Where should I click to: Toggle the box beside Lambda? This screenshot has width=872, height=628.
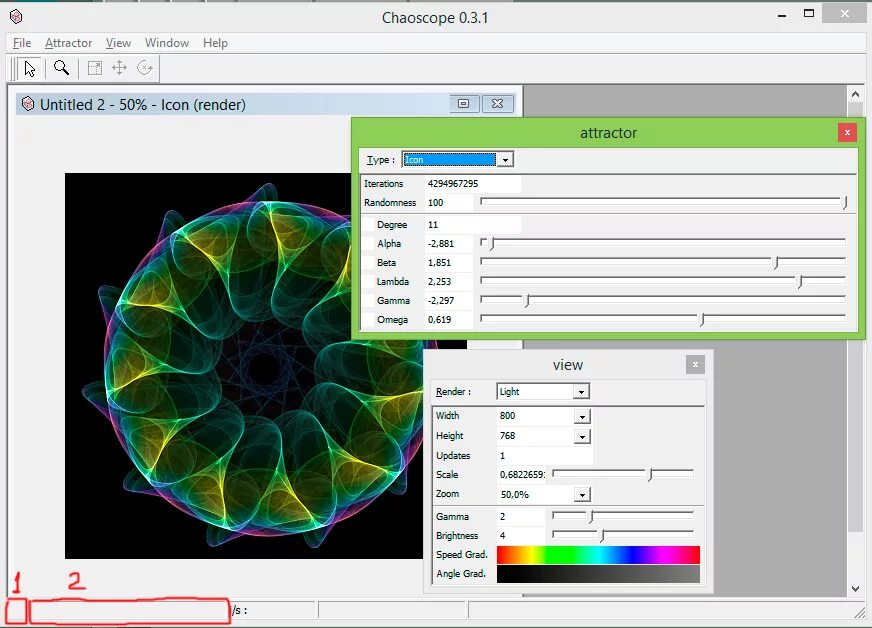[368, 281]
